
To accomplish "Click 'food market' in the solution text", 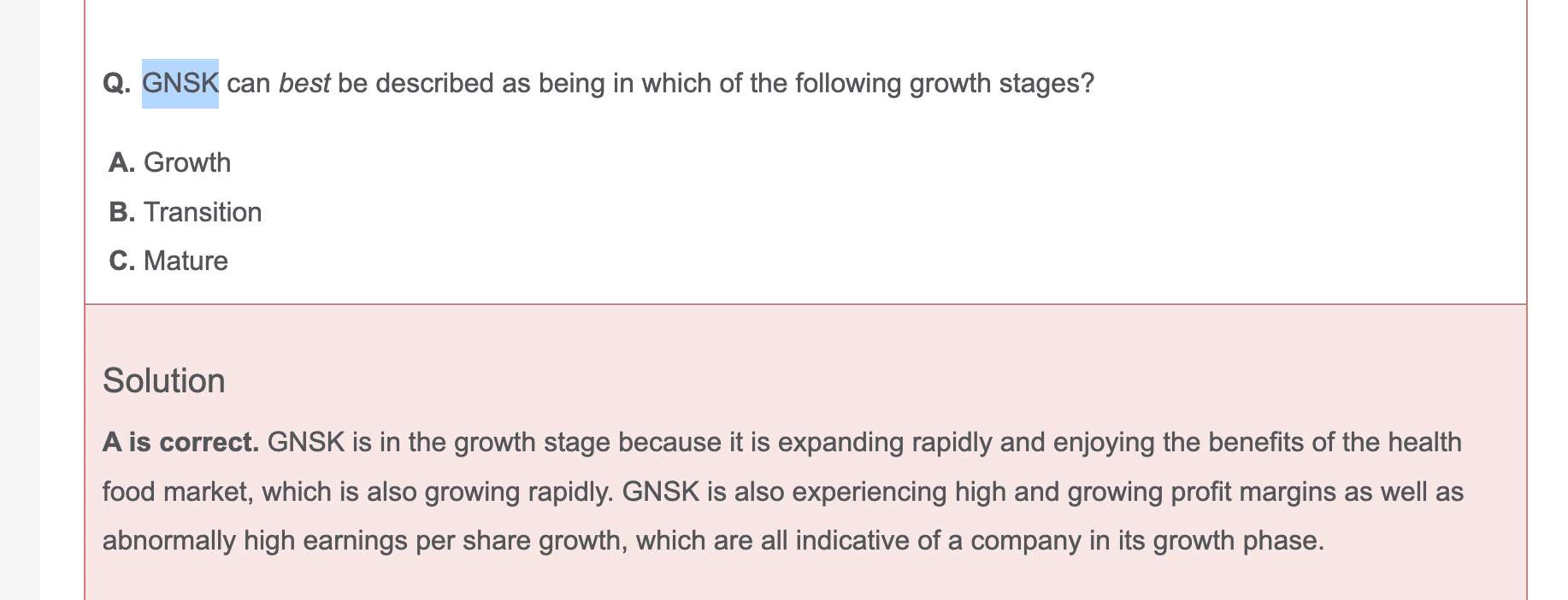I will pos(178,492).
